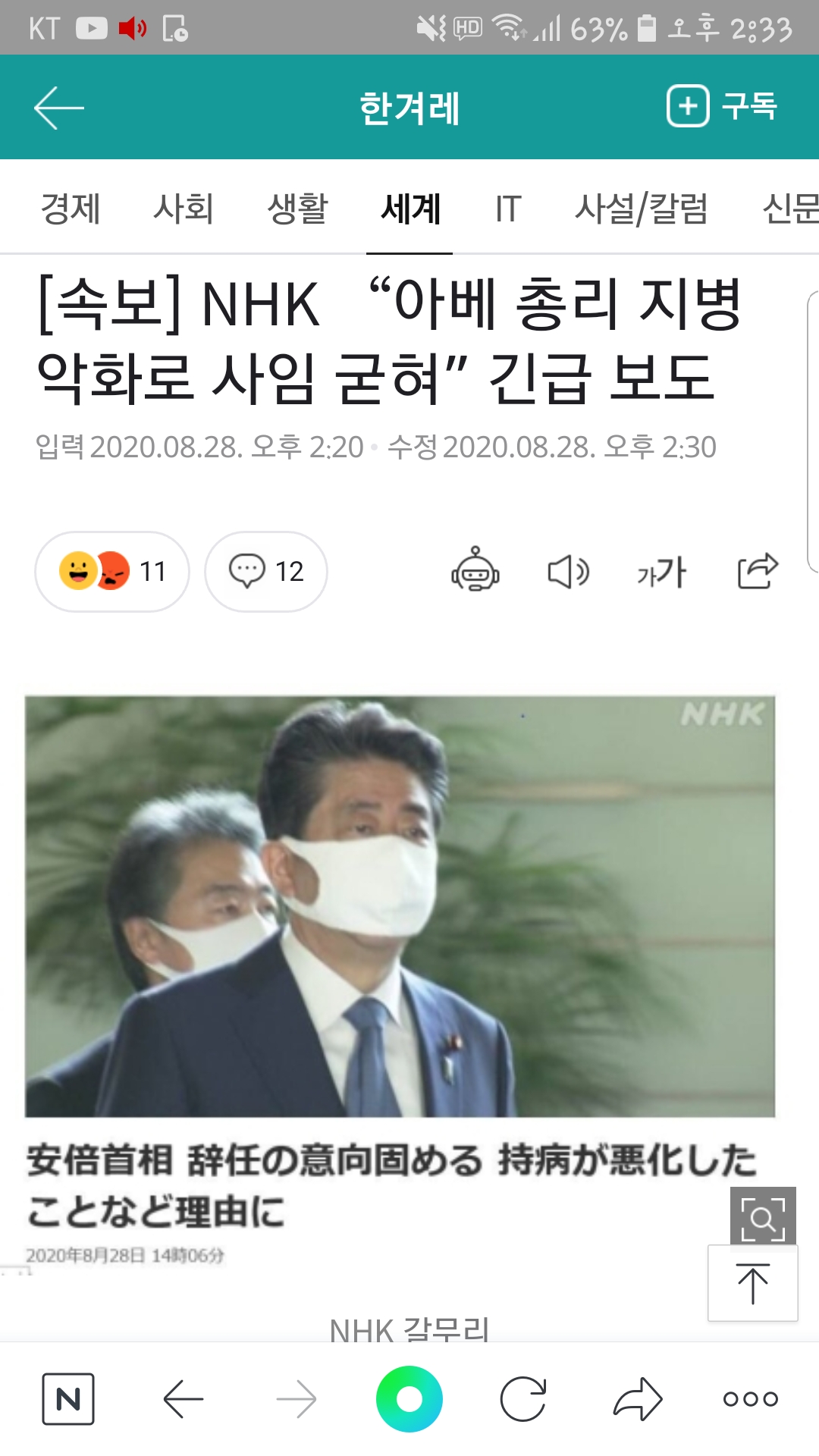
Task: Open the reactions emoji button showing 11
Action: pyautogui.click(x=112, y=572)
